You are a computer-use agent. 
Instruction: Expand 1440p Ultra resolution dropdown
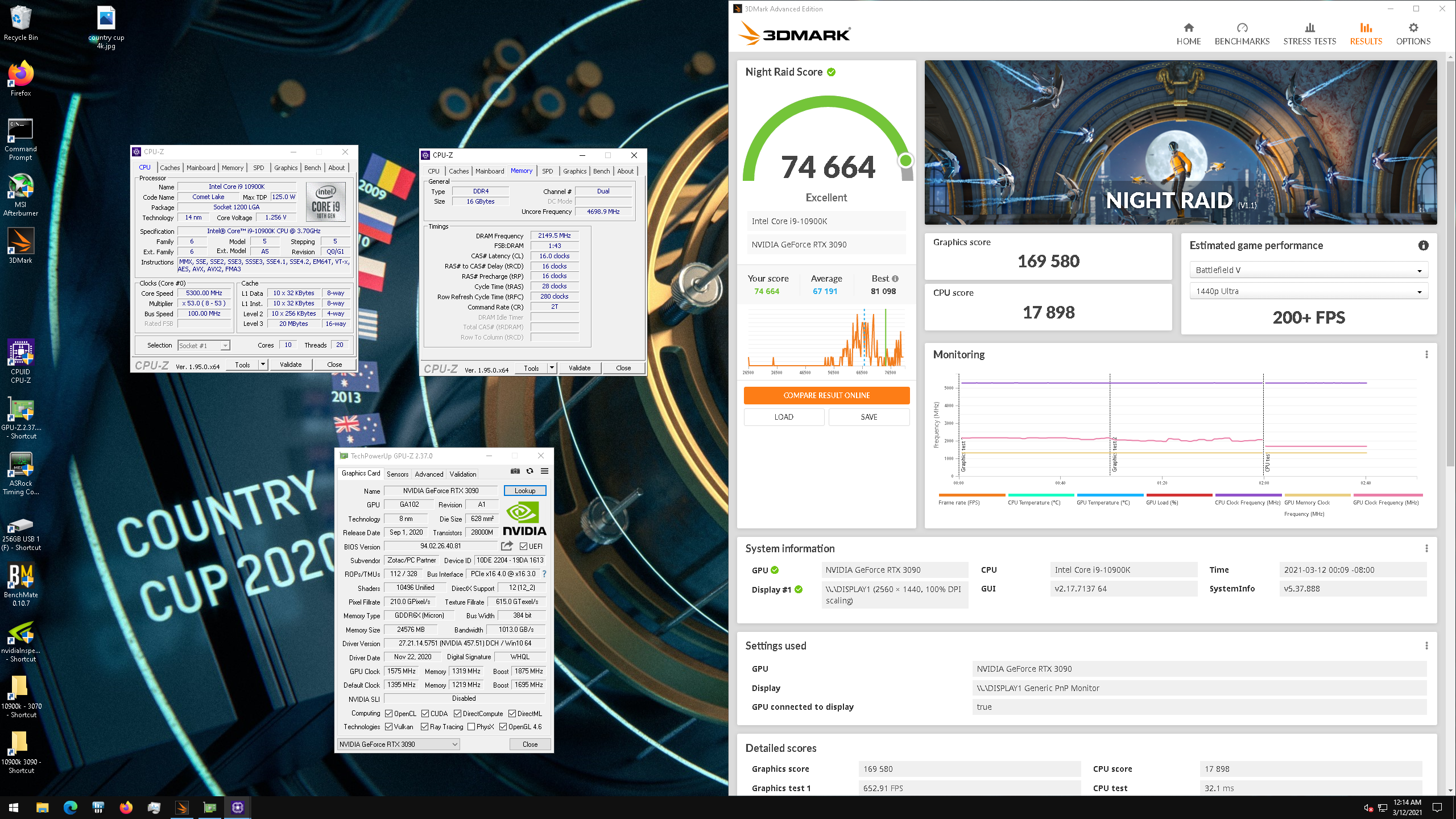click(1309, 291)
